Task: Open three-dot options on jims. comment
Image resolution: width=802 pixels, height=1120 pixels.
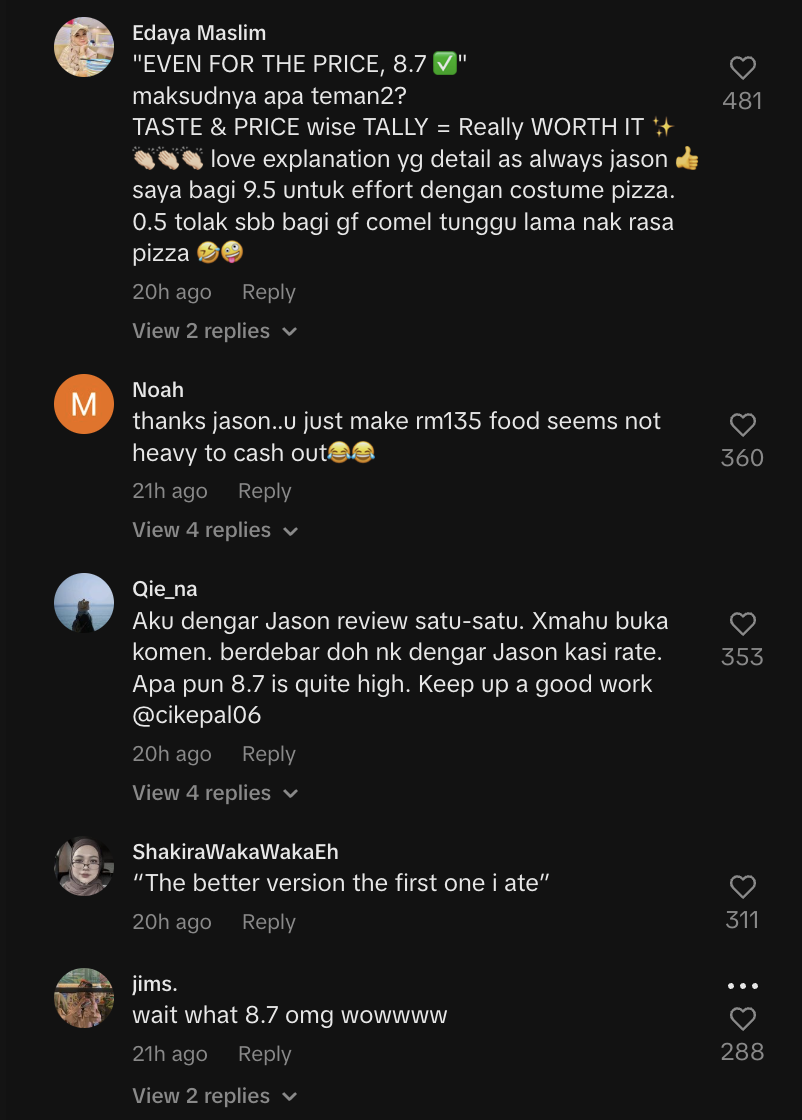Action: point(742,986)
